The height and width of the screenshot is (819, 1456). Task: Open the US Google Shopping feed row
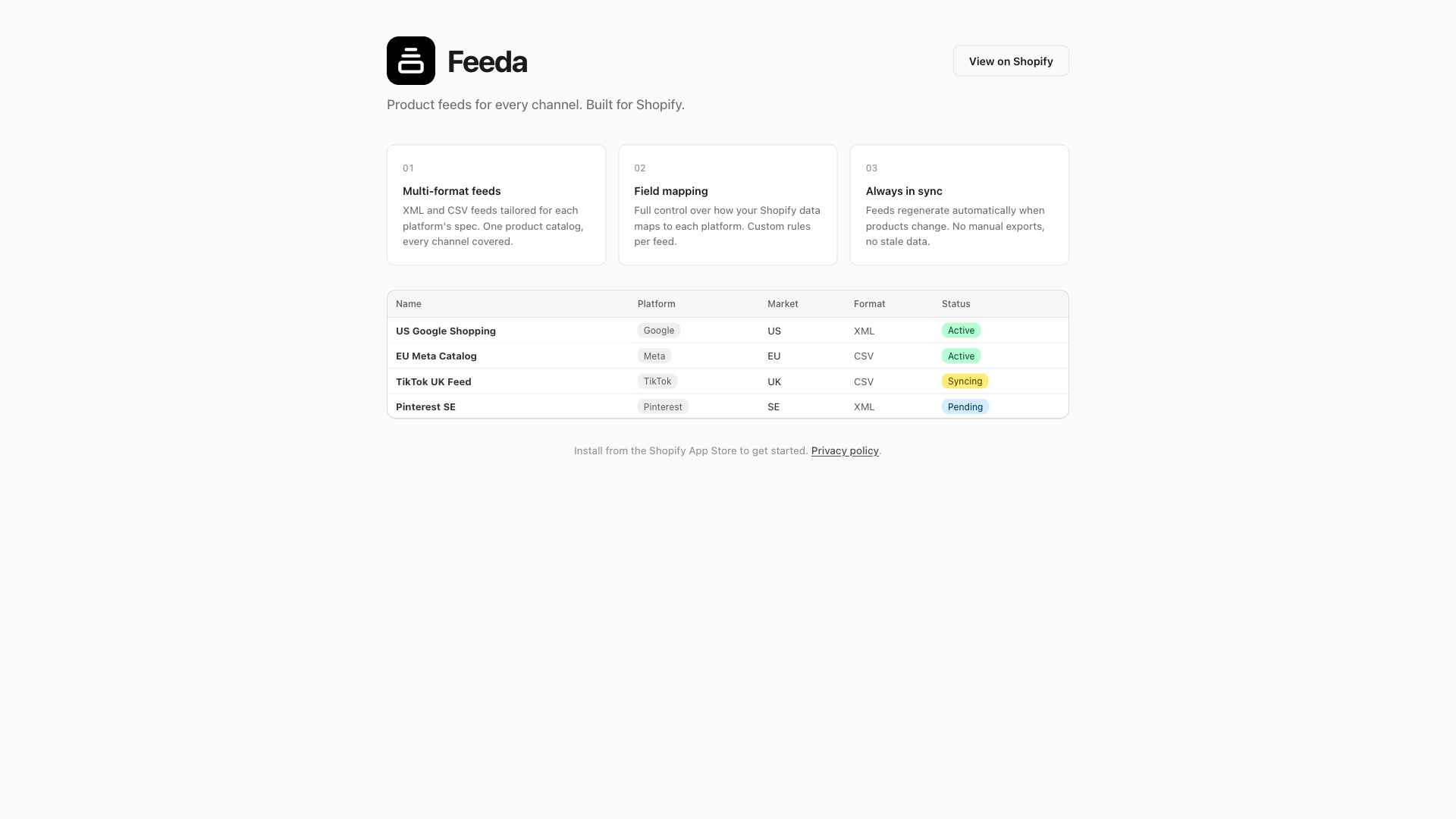446,331
